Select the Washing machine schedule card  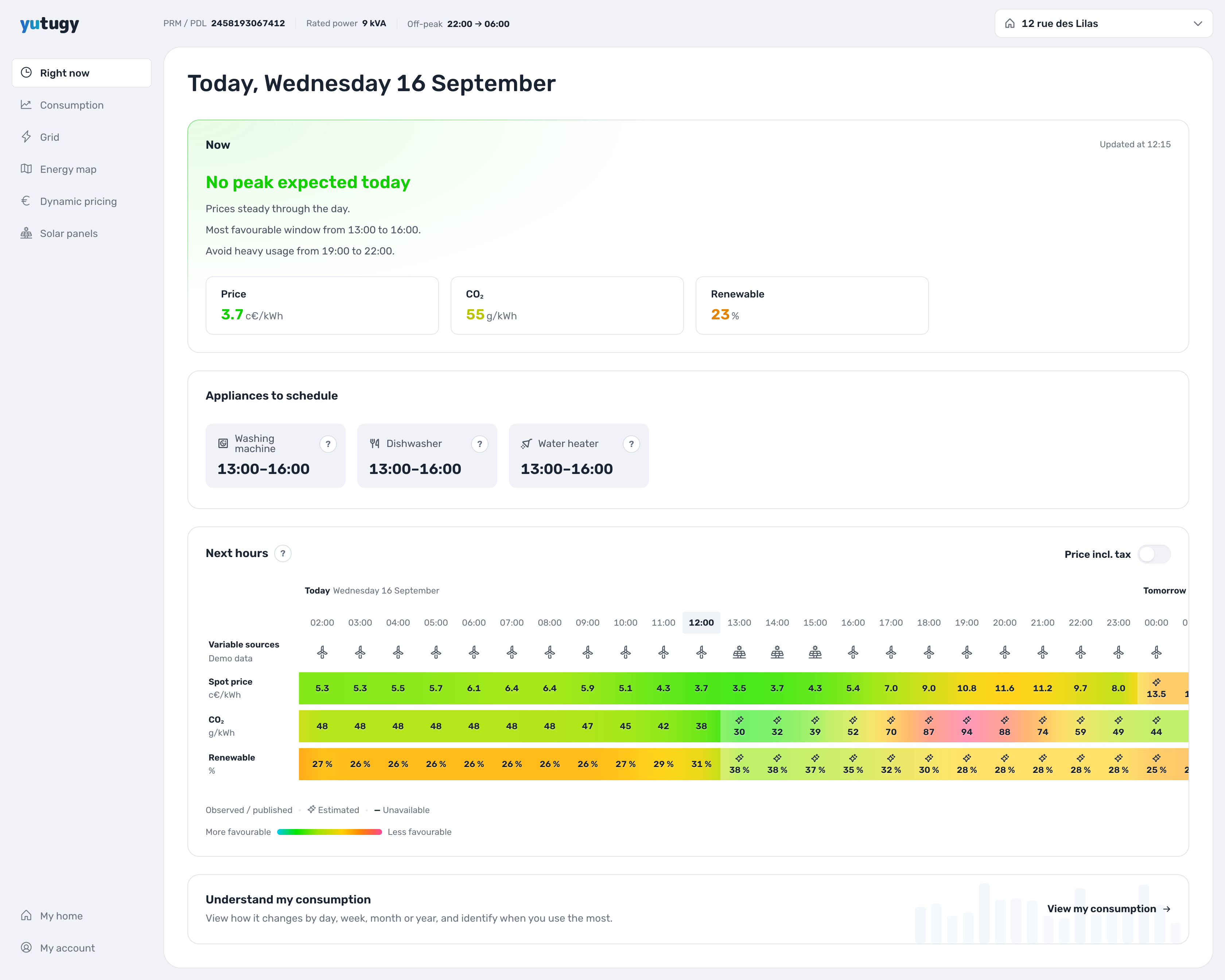click(276, 456)
